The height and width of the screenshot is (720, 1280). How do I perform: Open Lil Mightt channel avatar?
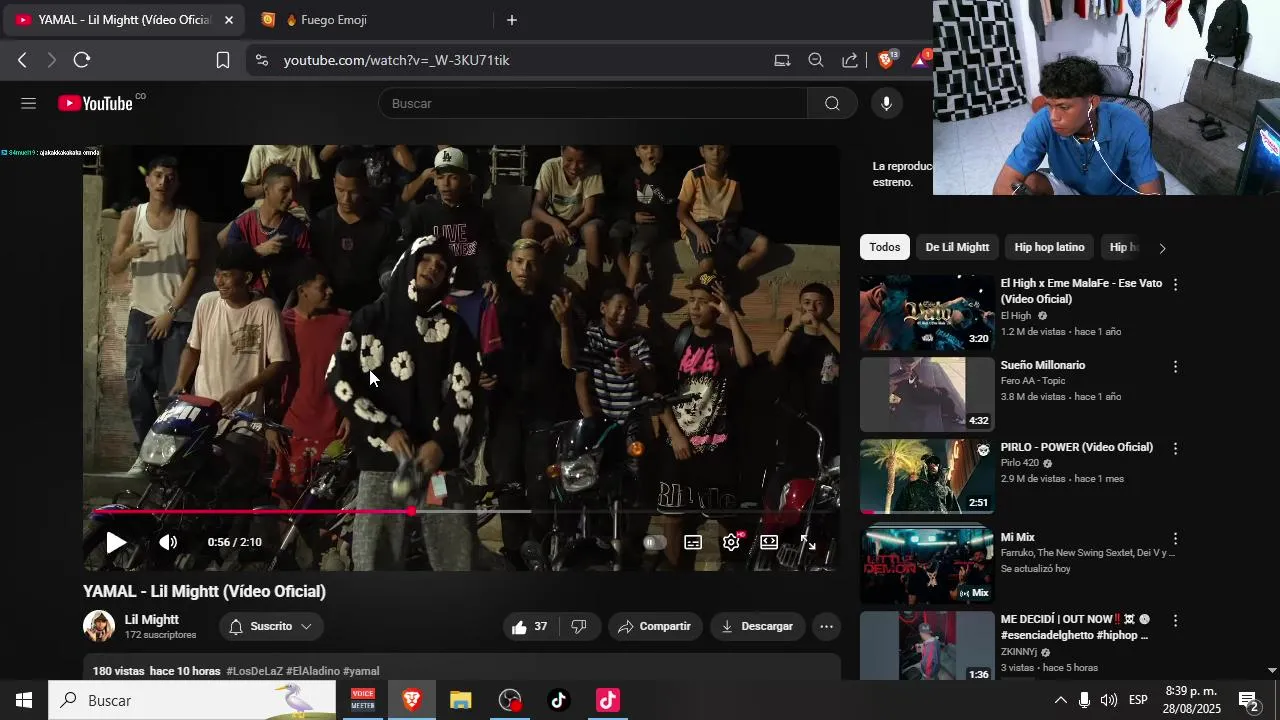99,626
